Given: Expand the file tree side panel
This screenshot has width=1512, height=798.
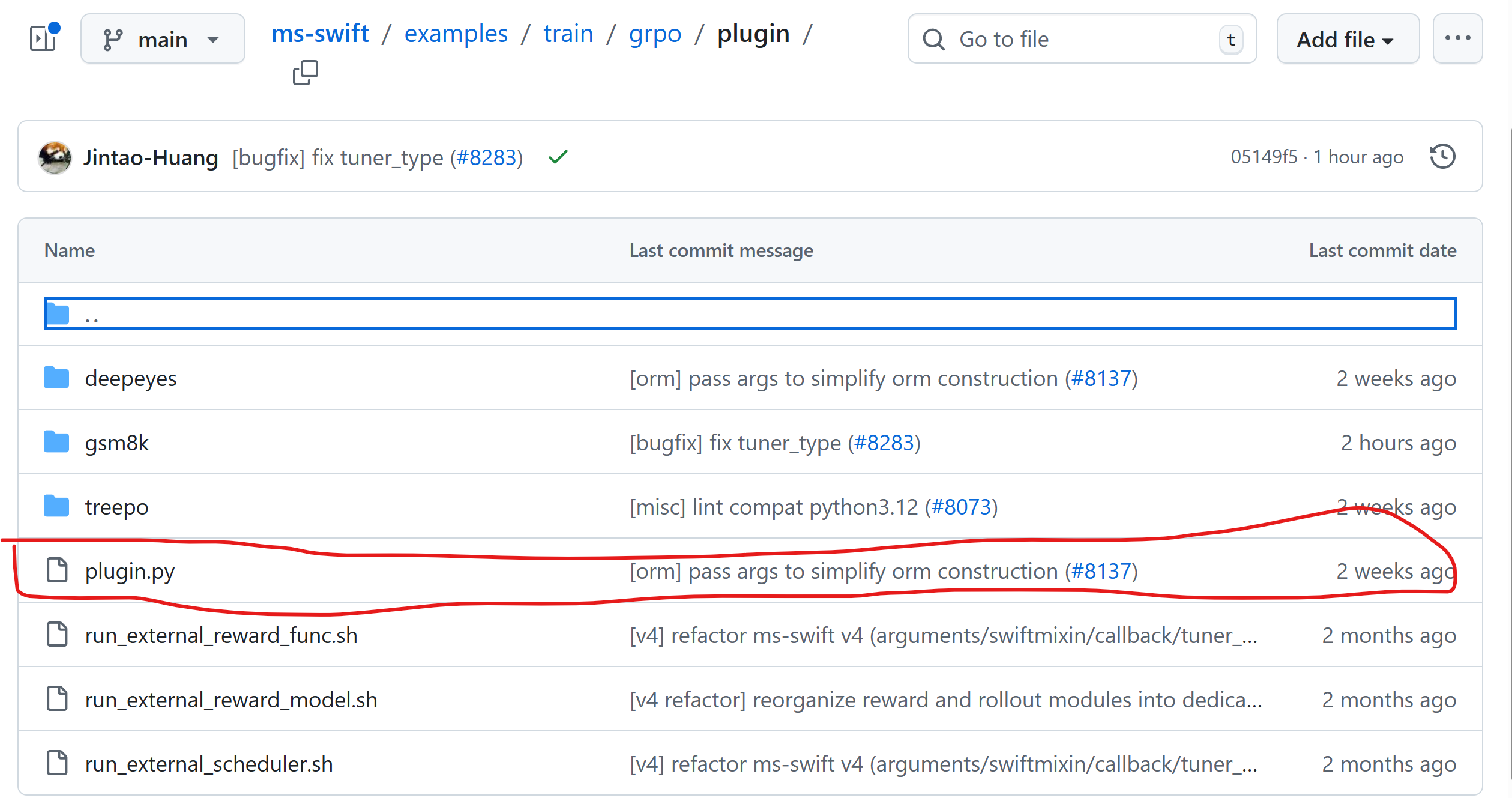Looking at the screenshot, I should pyautogui.click(x=43, y=38).
